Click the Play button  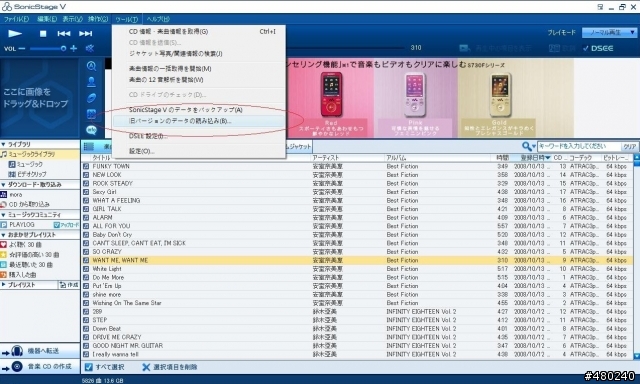click(15, 33)
